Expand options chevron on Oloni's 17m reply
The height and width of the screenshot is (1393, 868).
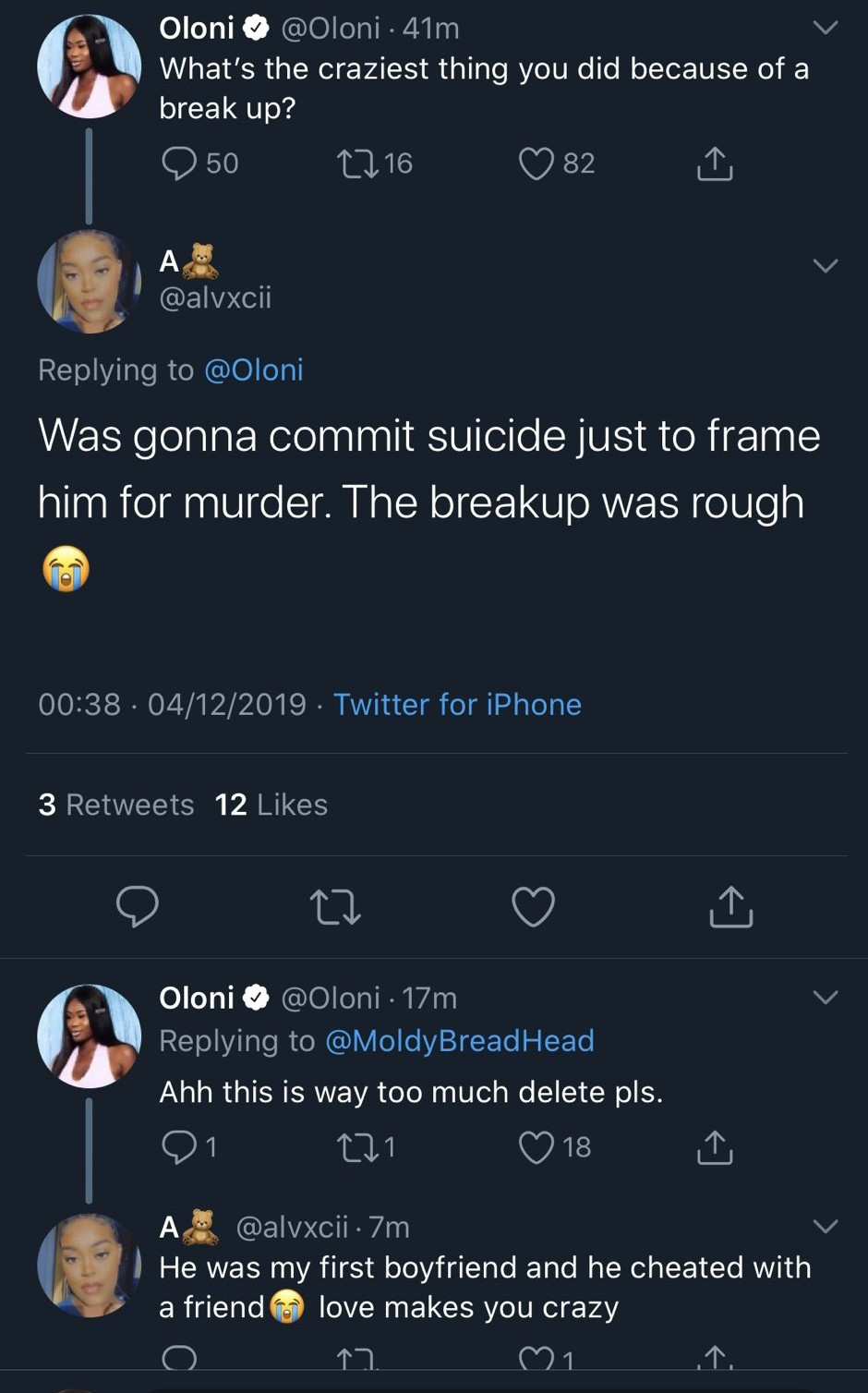pyautogui.click(x=825, y=997)
